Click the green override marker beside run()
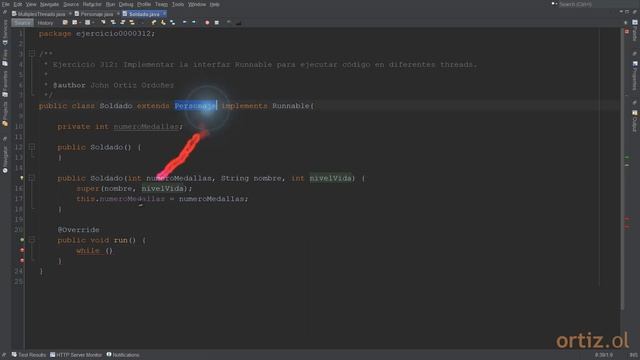 click(22, 240)
